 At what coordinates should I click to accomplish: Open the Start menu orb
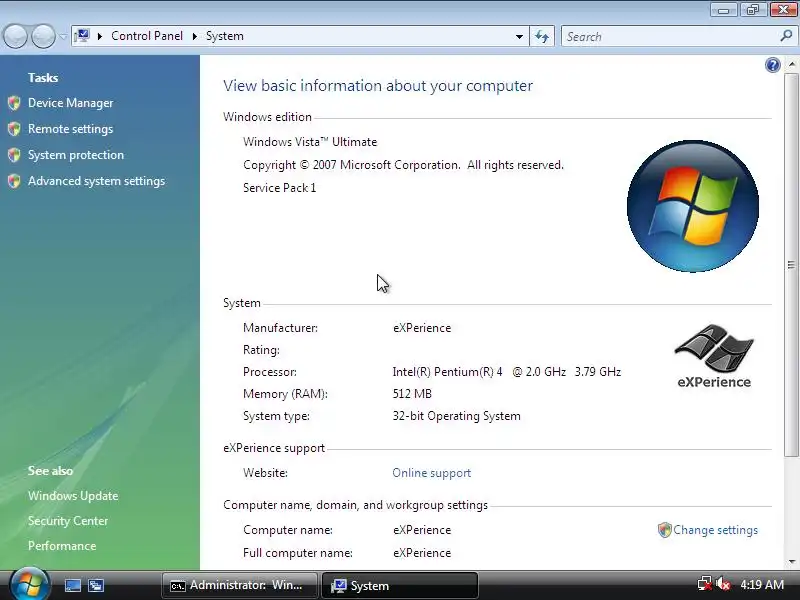(30, 584)
